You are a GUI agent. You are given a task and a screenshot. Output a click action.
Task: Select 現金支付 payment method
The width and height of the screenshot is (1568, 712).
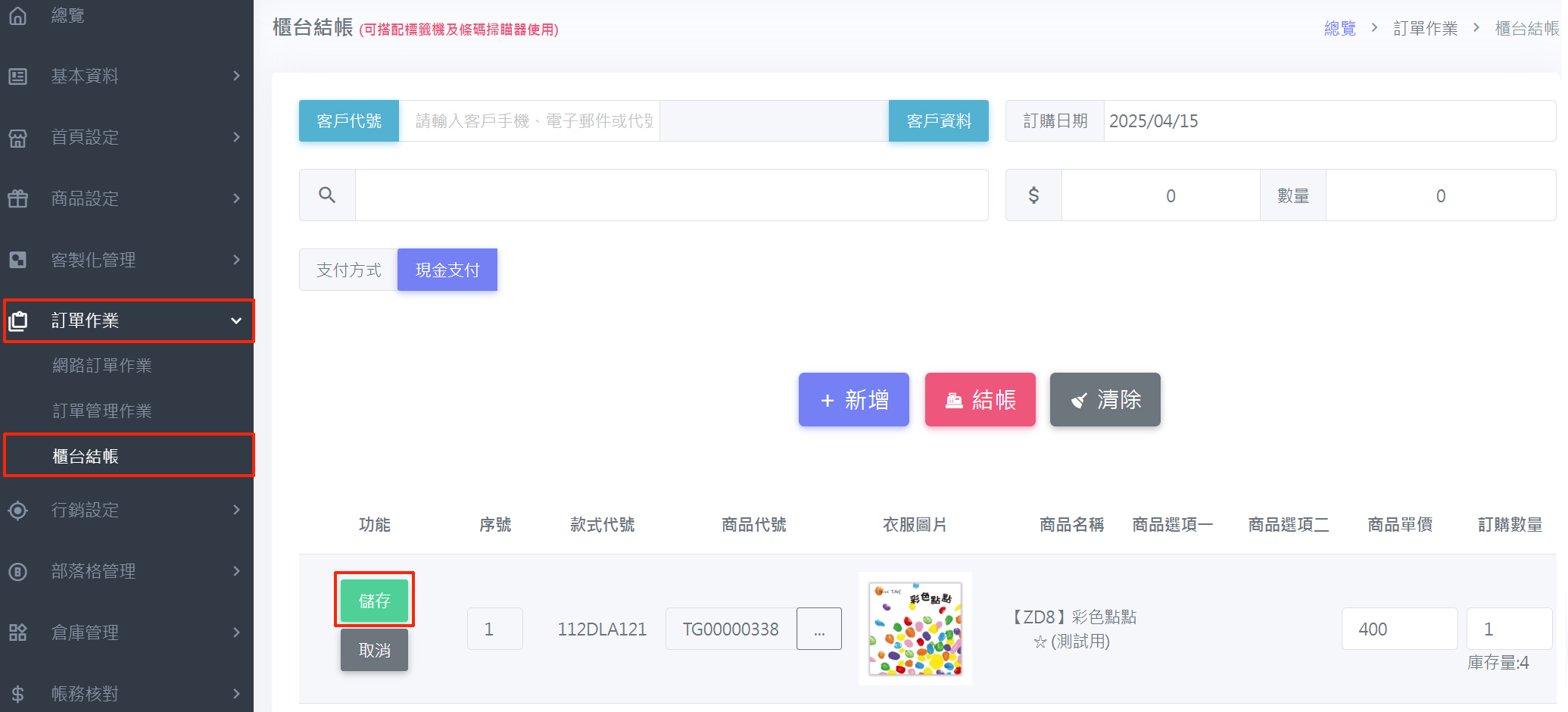coord(447,270)
